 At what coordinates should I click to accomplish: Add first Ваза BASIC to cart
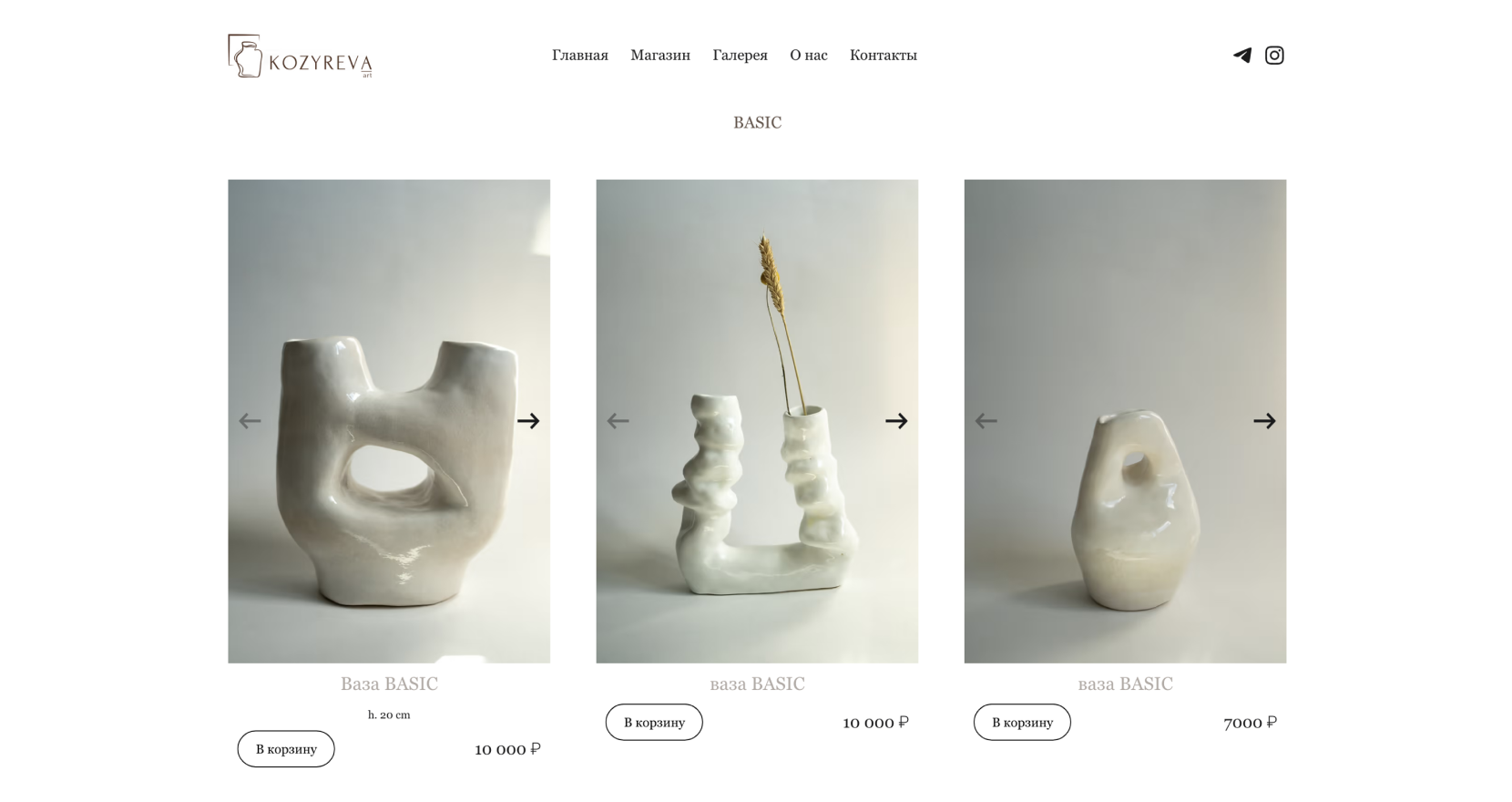point(286,749)
